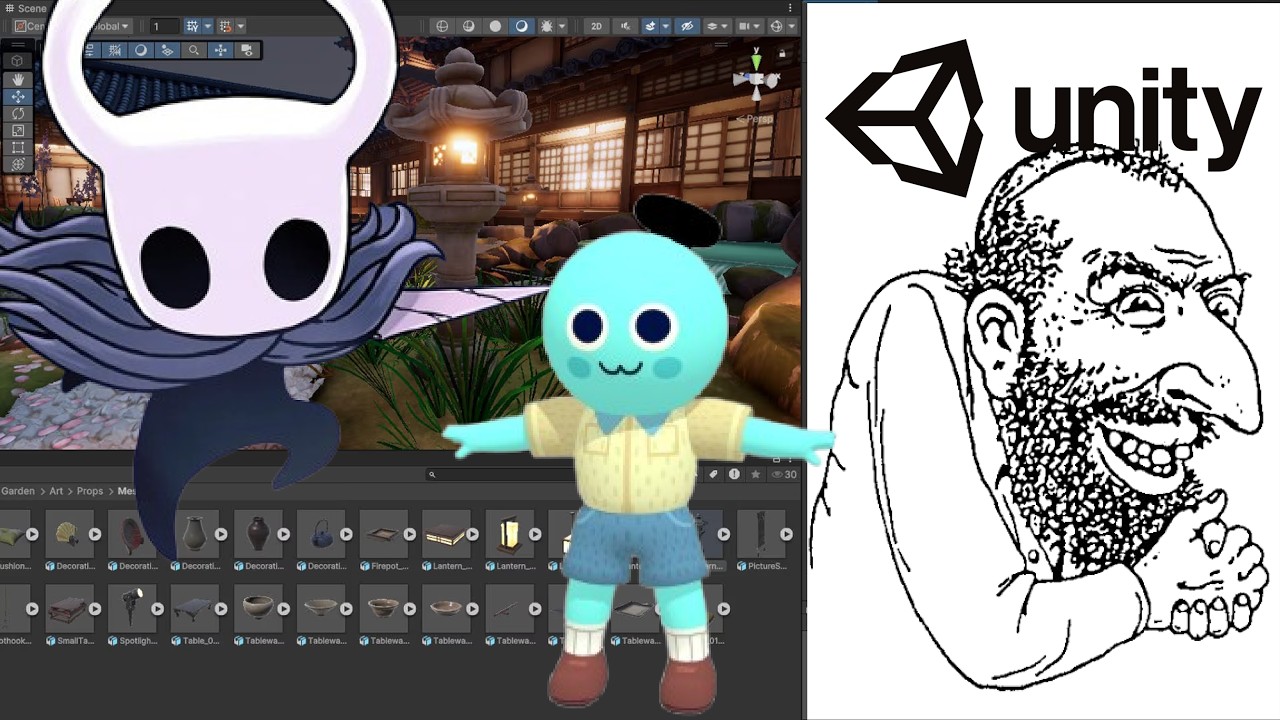This screenshot has width=1280, height=720.
Task: Select the Spotligh... asset thumbnail
Action: [x=131, y=608]
